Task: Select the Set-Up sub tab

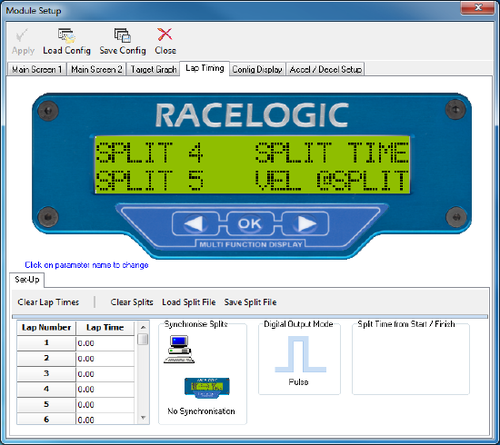Action: (x=27, y=280)
